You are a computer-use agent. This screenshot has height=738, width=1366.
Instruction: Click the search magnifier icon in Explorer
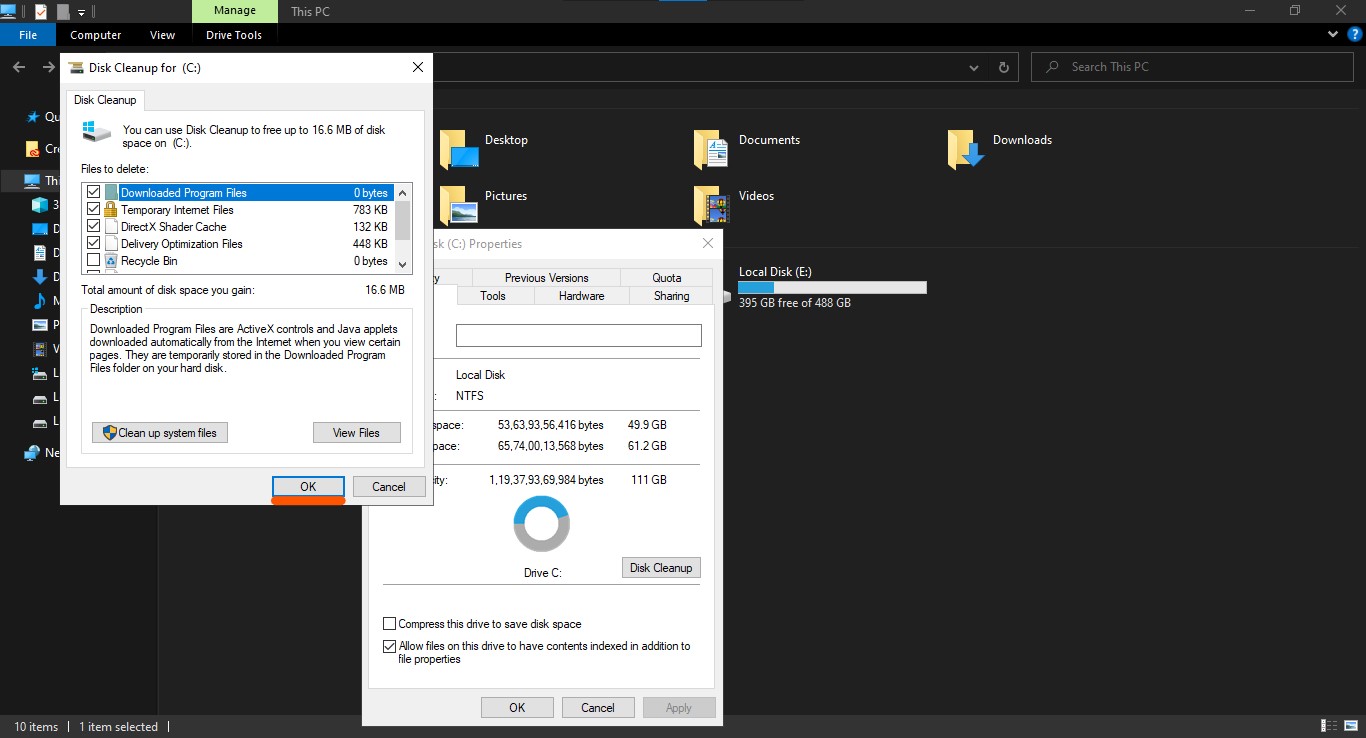[1052, 67]
